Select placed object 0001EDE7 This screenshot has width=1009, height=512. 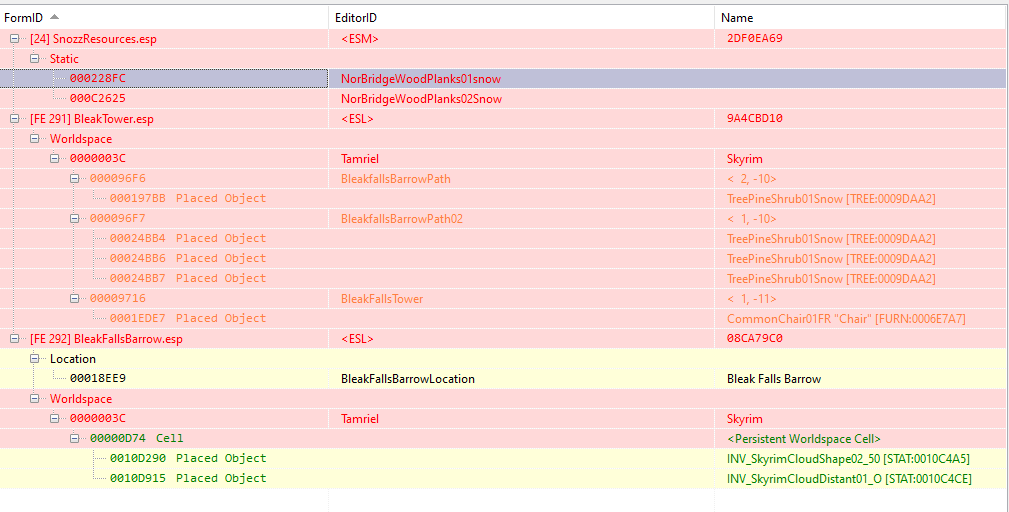188,318
